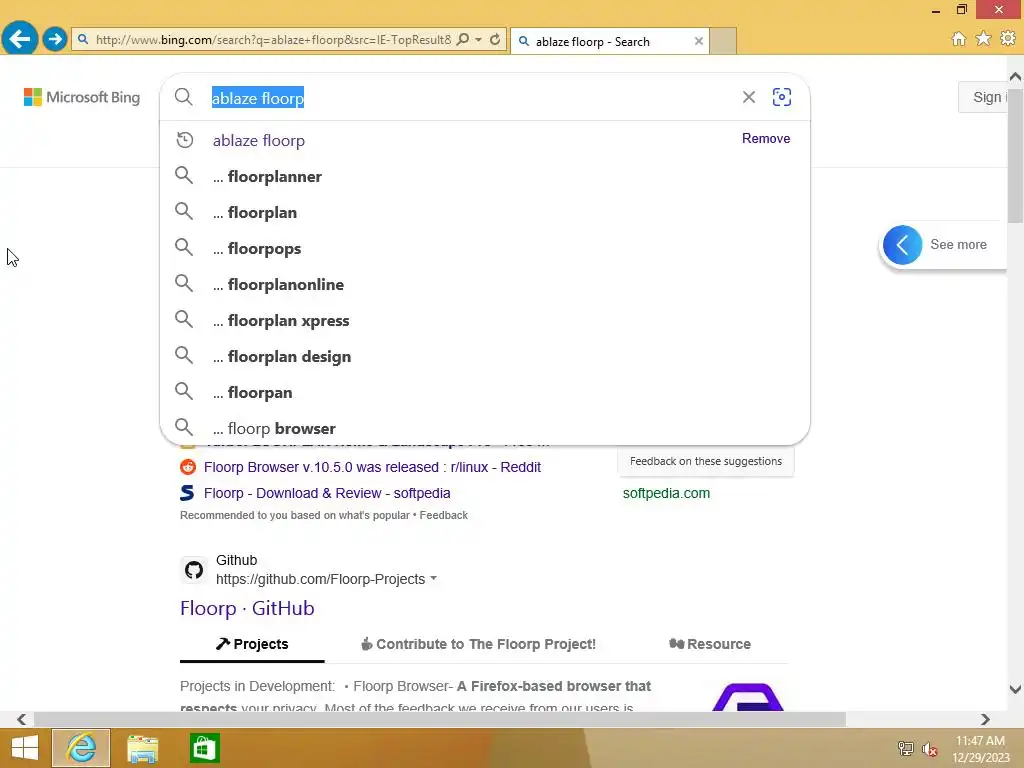Click 'Feedback on these suggestions'
The height and width of the screenshot is (768, 1024).
point(705,461)
